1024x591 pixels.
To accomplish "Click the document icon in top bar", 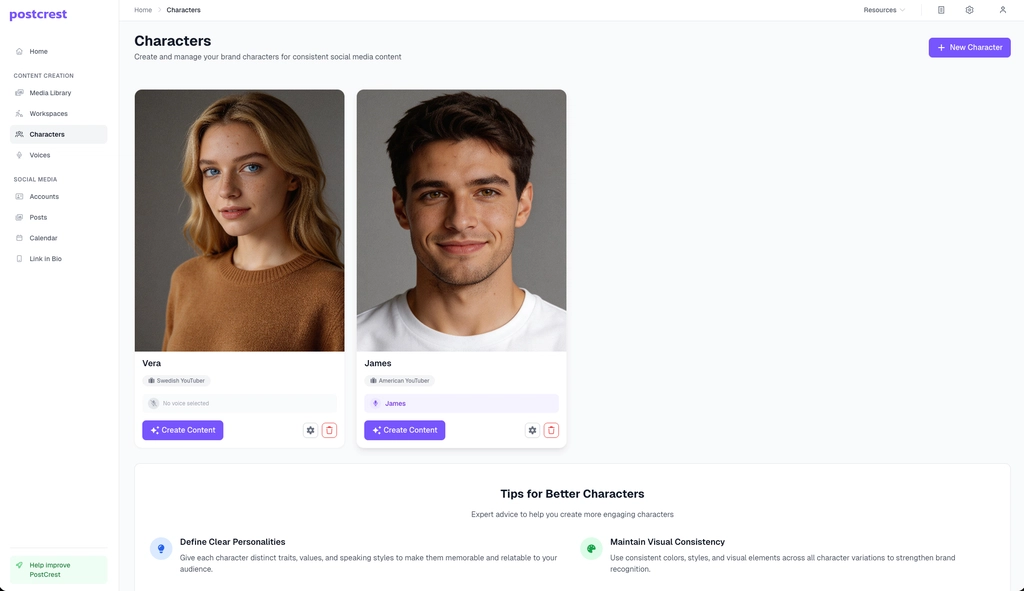I will (941, 10).
